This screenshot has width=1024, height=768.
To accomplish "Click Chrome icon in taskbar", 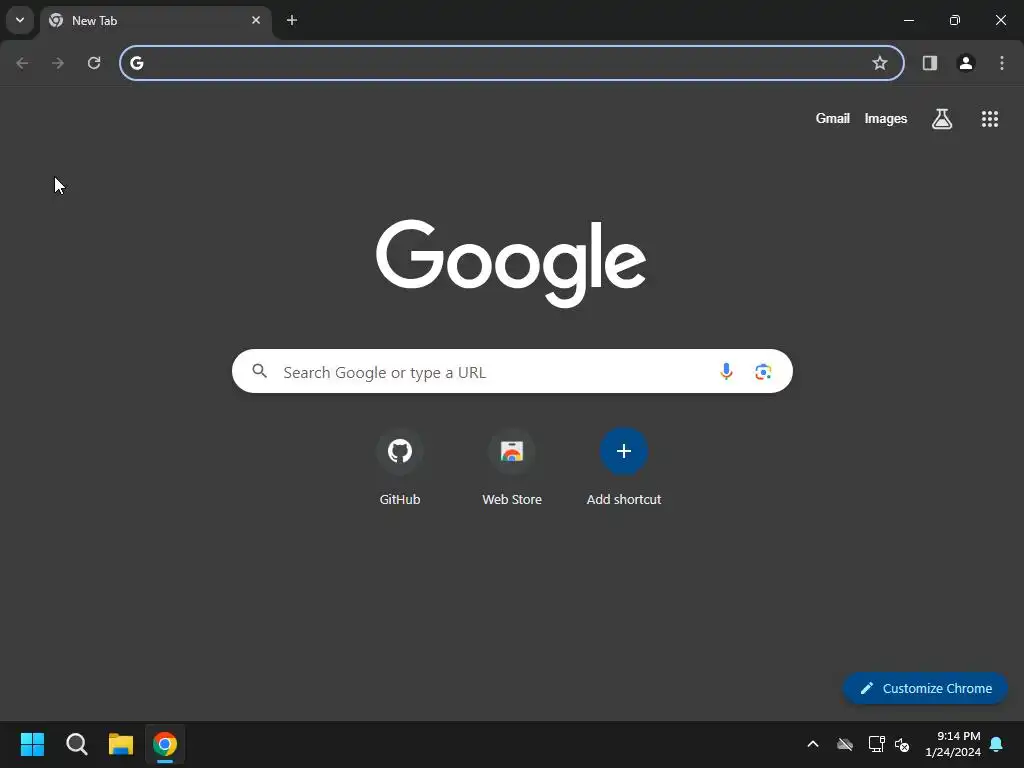I will tap(165, 744).
